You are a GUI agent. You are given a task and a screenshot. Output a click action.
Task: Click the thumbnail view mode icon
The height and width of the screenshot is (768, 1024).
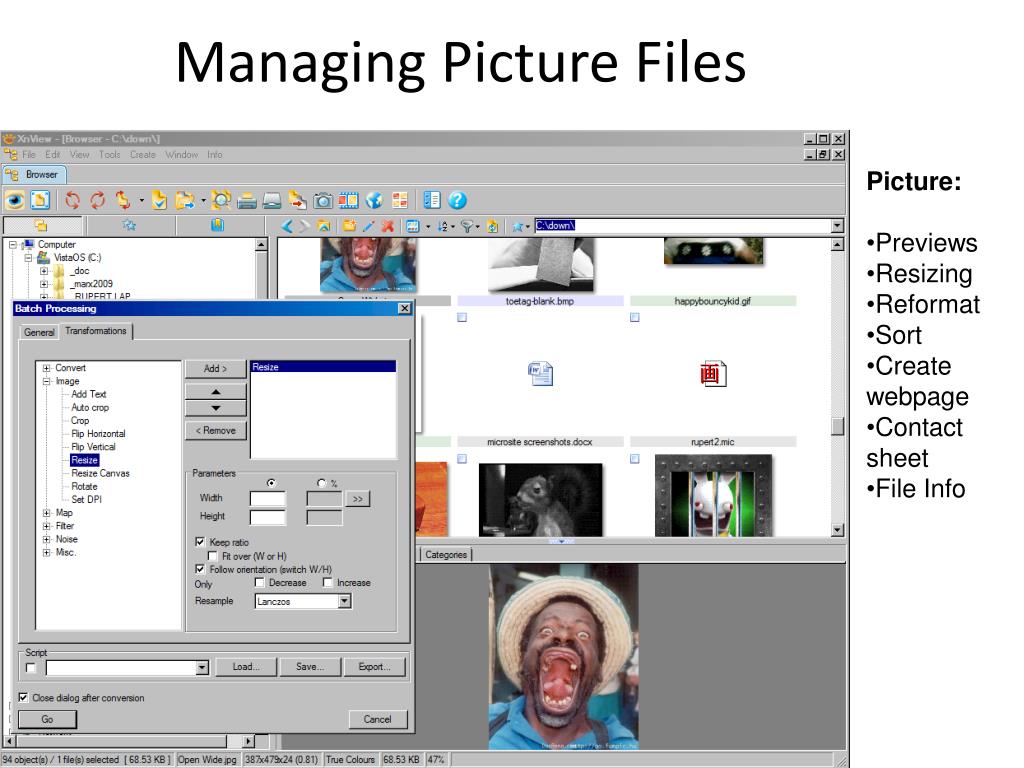(412, 226)
